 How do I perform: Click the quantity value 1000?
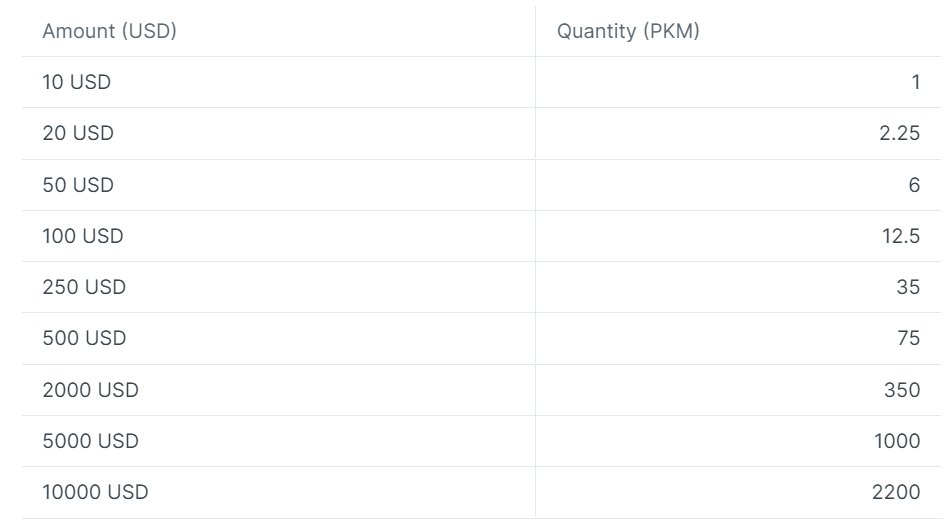tap(897, 440)
